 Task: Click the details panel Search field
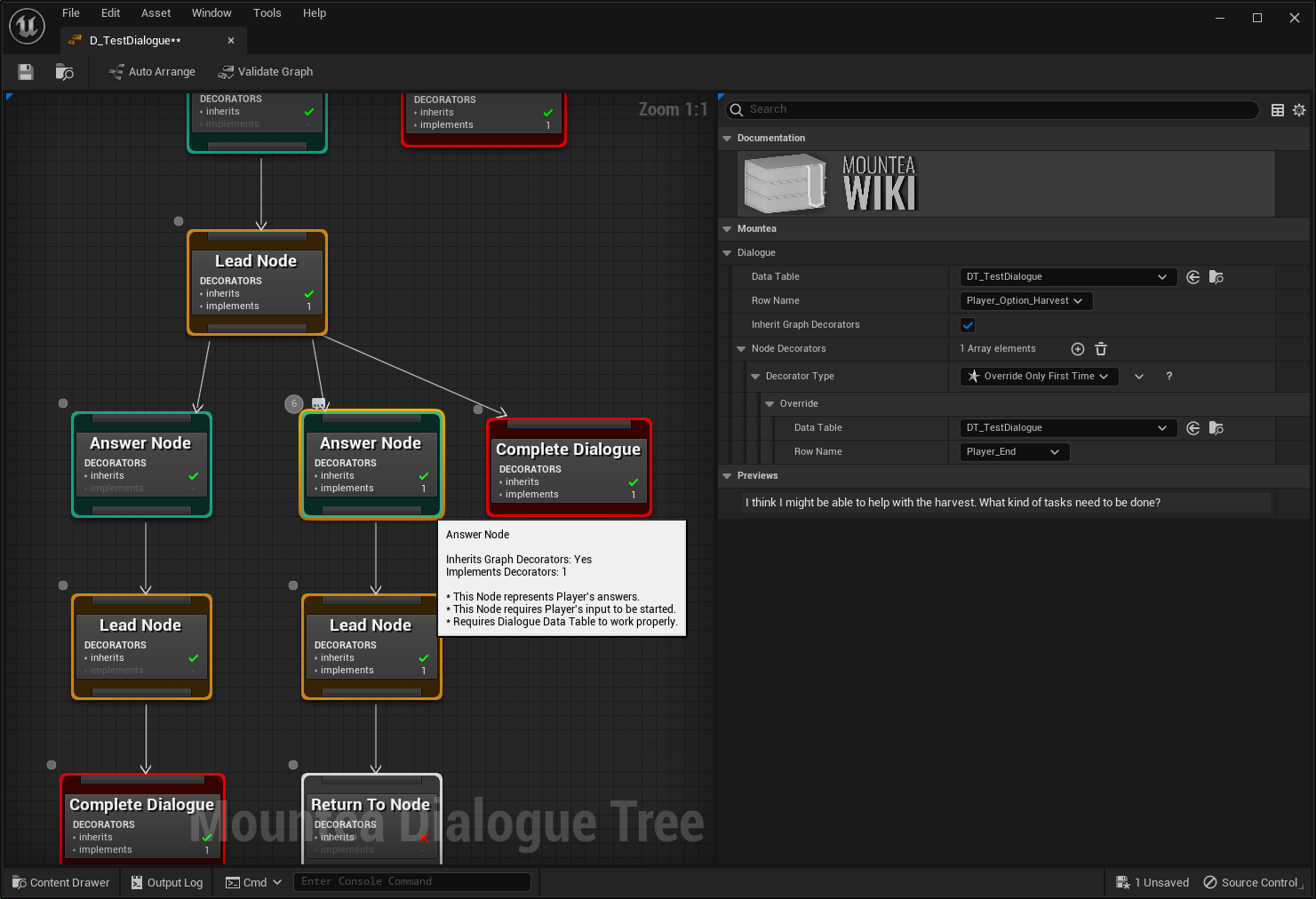click(x=995, y=109)
